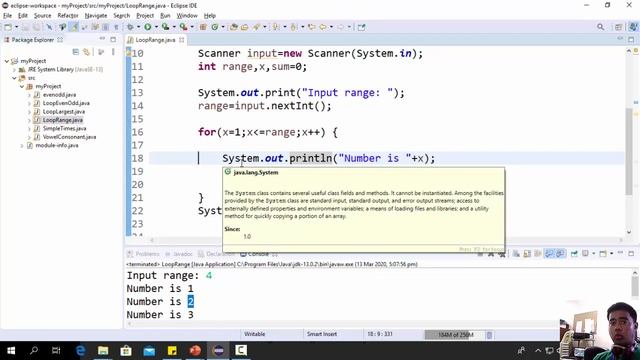Viewport: 640px width, 360px height.
Task: Select the LoopRange.java editor tab
Action: (155, 40)
